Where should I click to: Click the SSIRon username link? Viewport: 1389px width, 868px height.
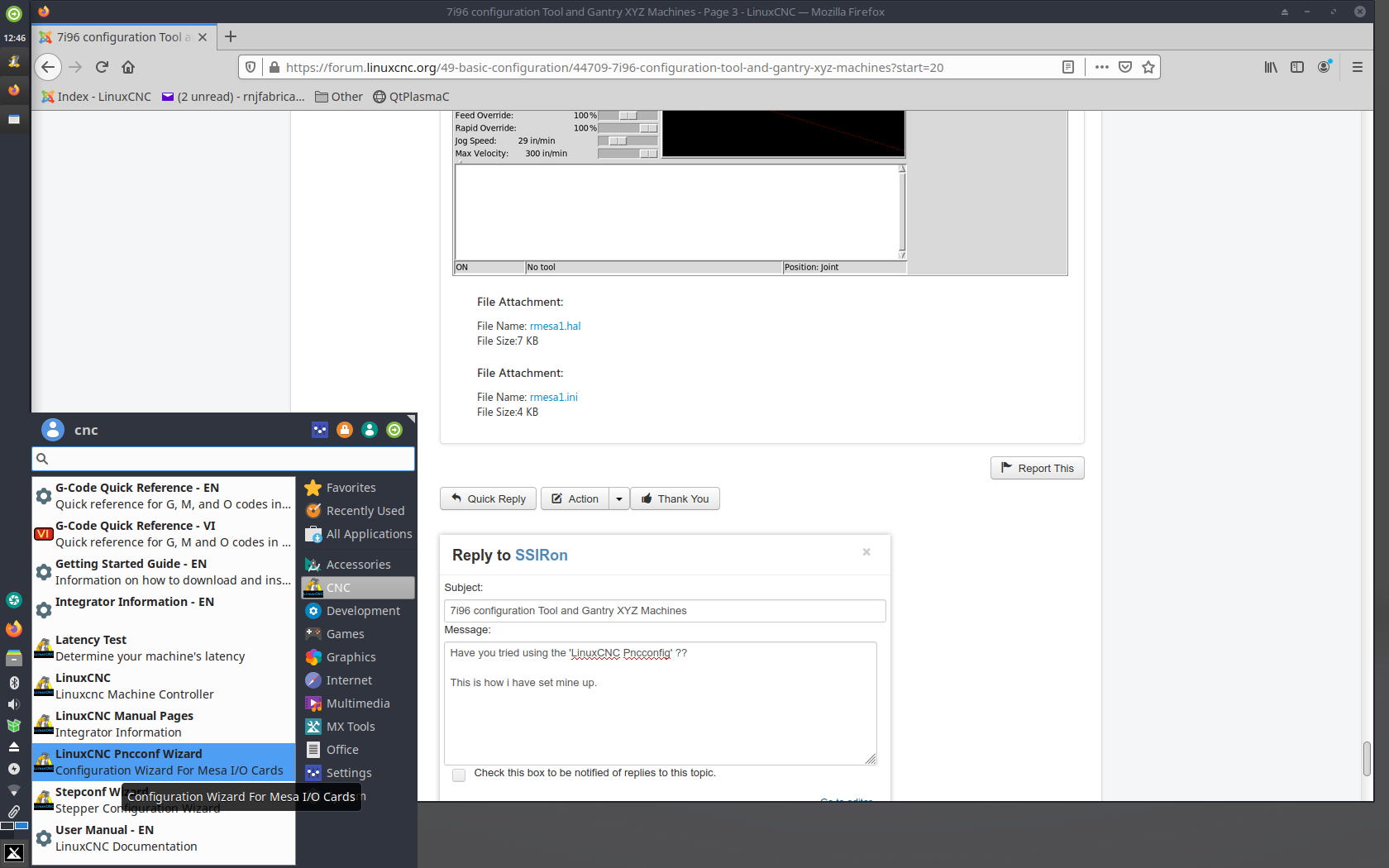click(542, 556)
